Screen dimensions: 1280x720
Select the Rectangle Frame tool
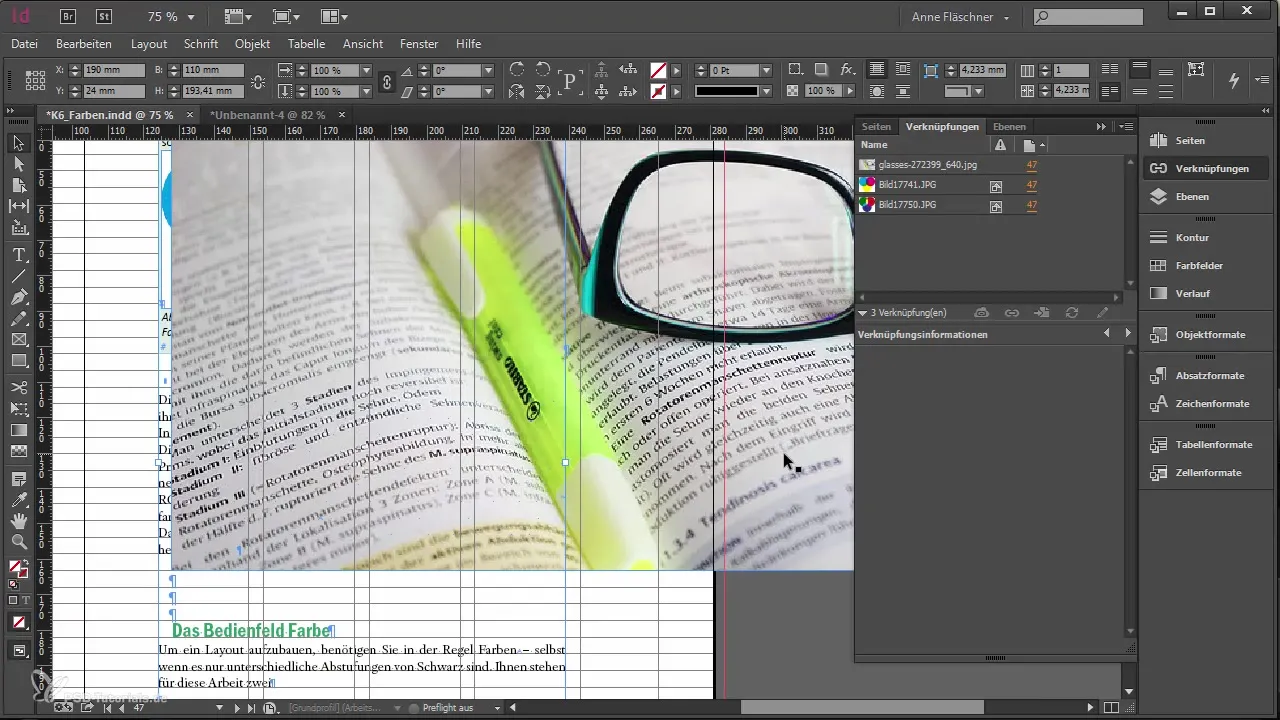(18, 340)
